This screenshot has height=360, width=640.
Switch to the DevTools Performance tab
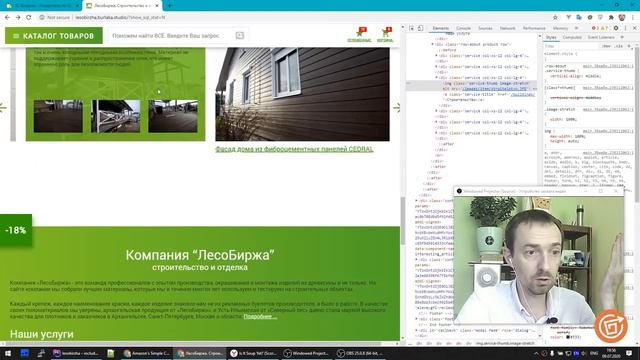tap(534, 28)
